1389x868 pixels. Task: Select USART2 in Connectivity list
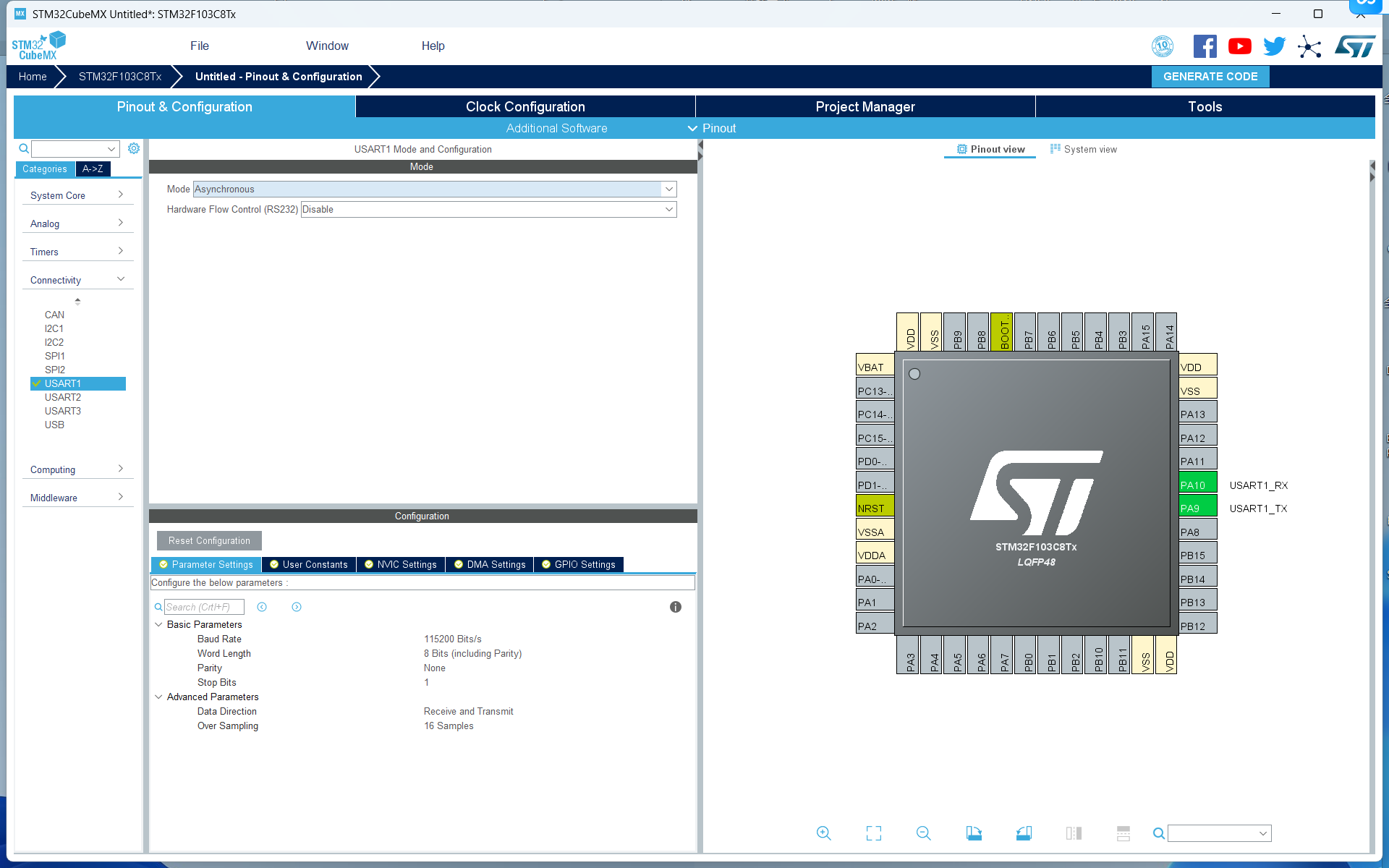pos(63,397)
